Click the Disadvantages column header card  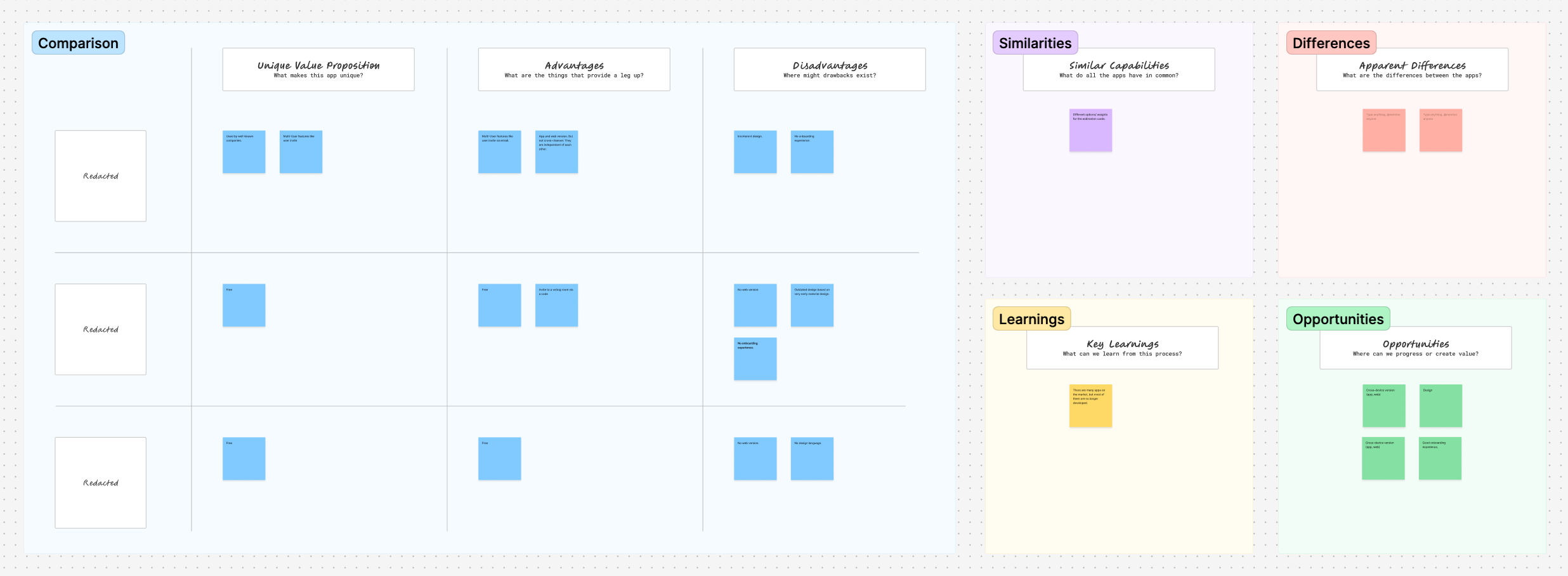(x=830, y=70)
